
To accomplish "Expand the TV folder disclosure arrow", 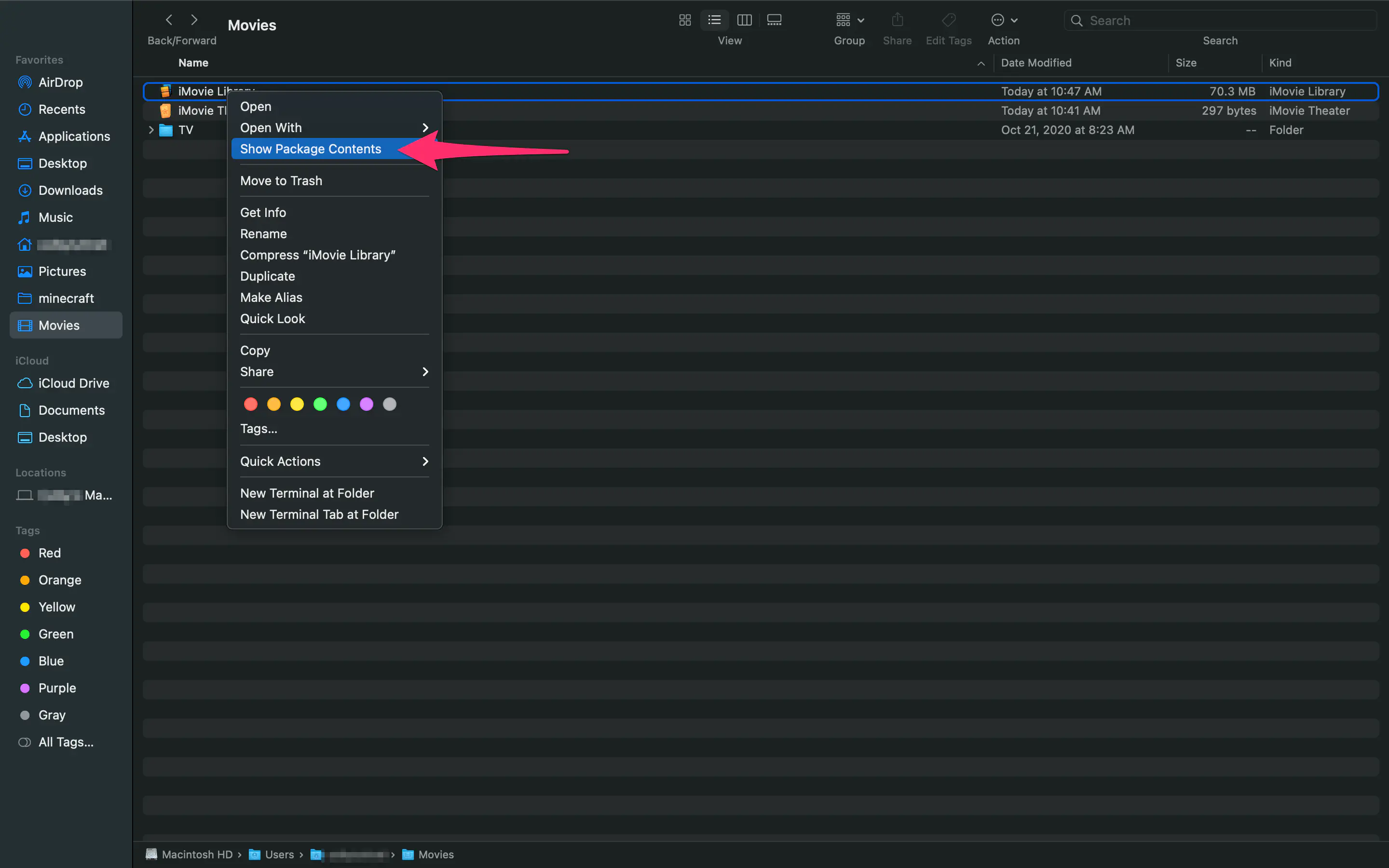I will click(151, 130).
